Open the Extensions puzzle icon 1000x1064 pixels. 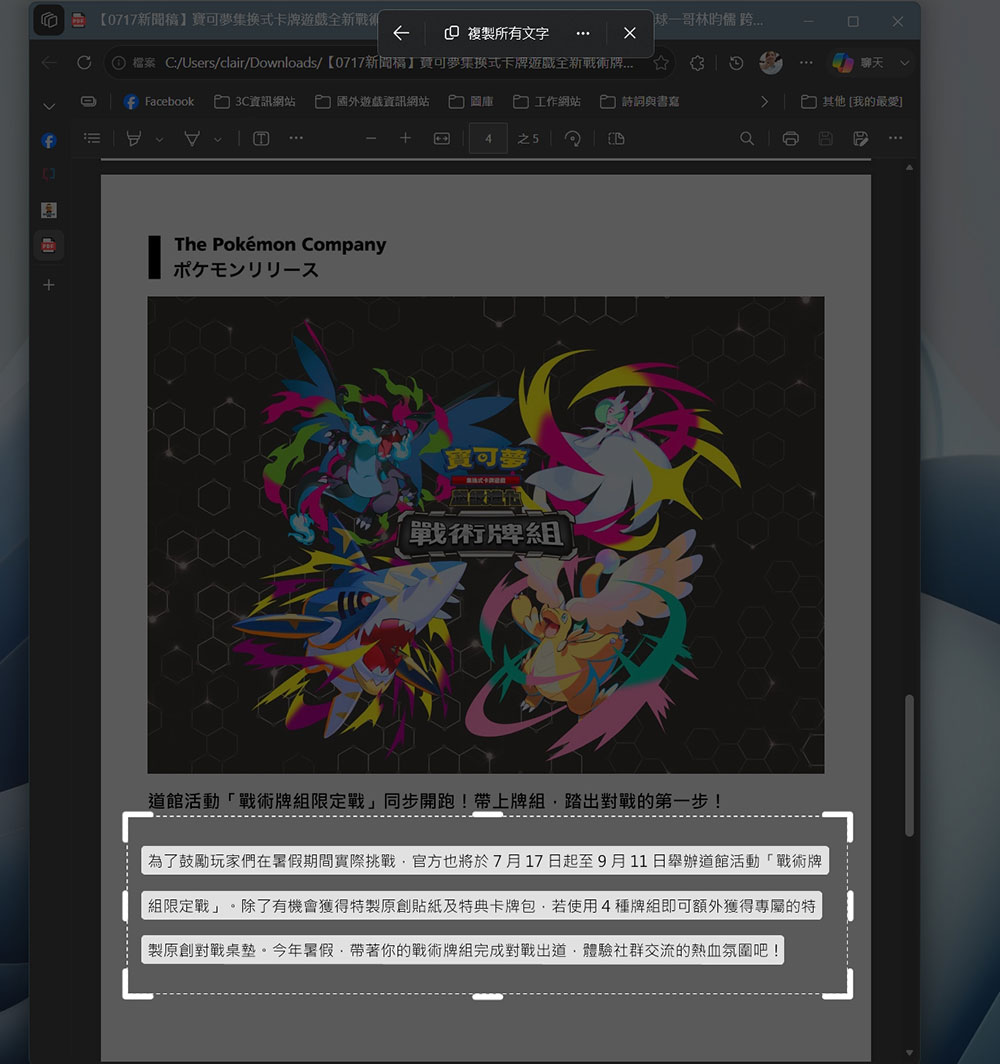tap(697, 63)
